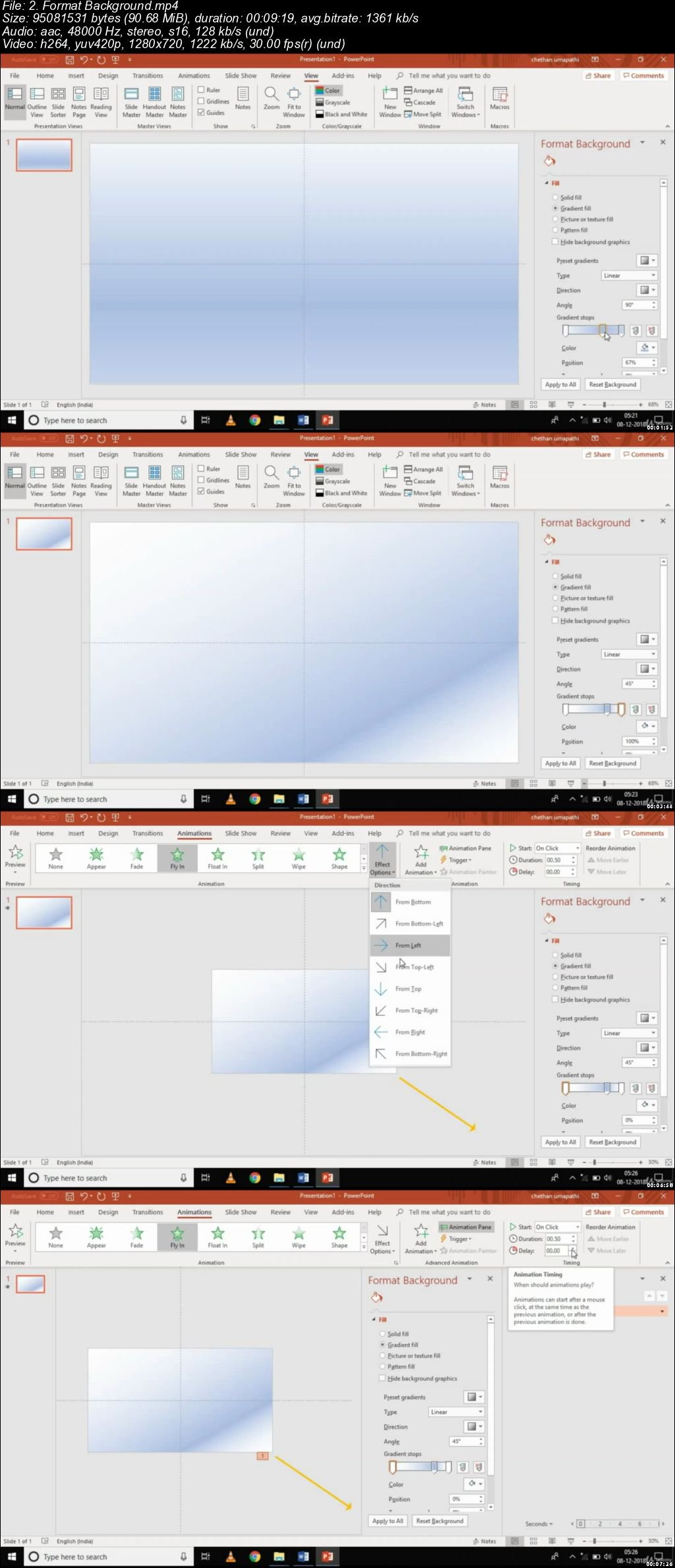The height and width of the screenshot is (1568, 675).
Task: Open the Color dropdown in the third frame pane
Action: point(647,1105)
